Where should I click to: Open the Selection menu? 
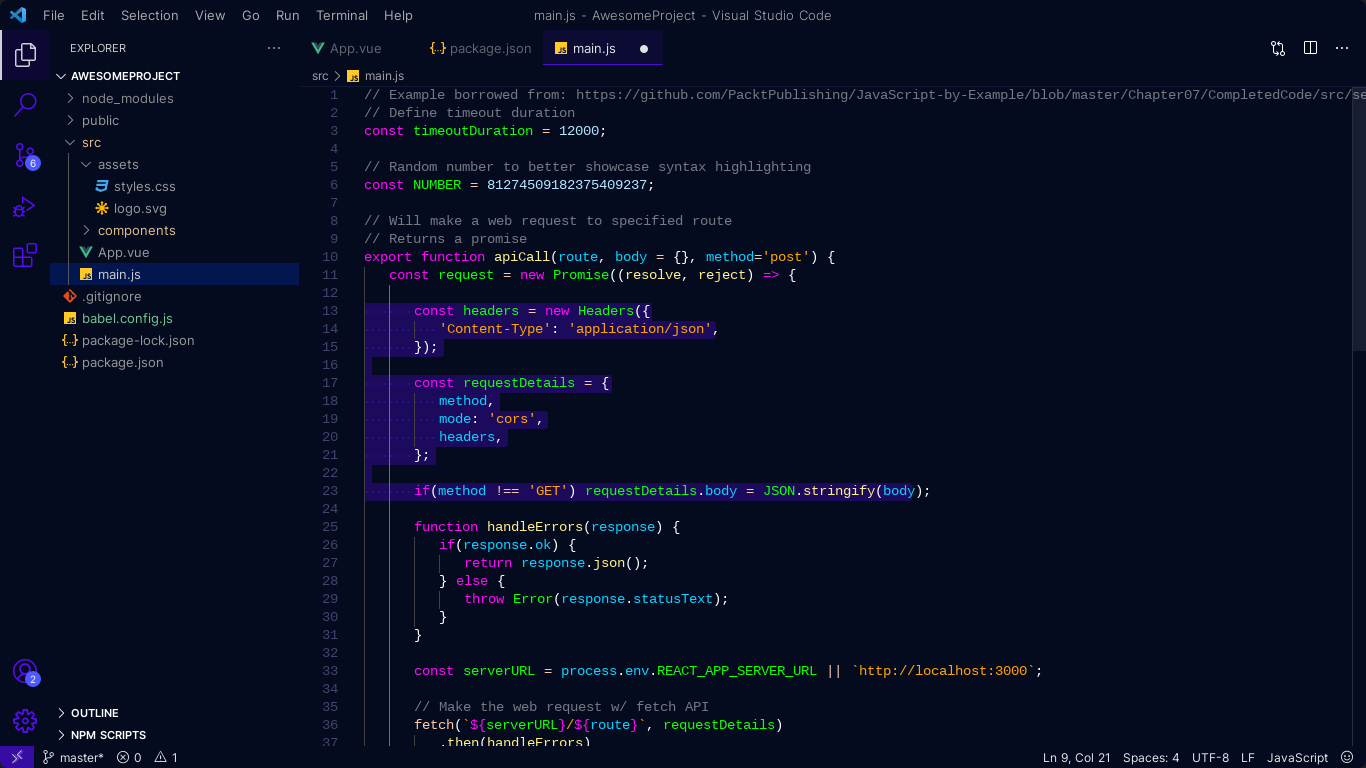149,15
